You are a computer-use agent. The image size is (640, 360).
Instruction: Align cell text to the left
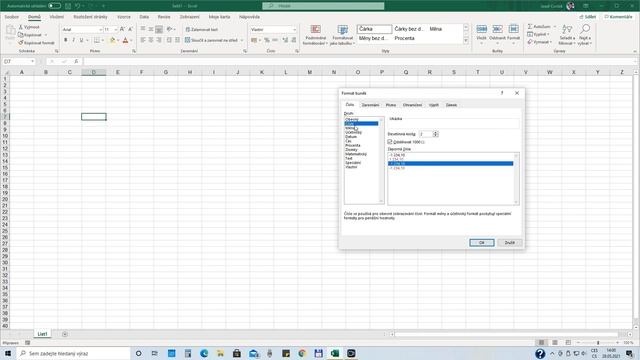point(143,40)
